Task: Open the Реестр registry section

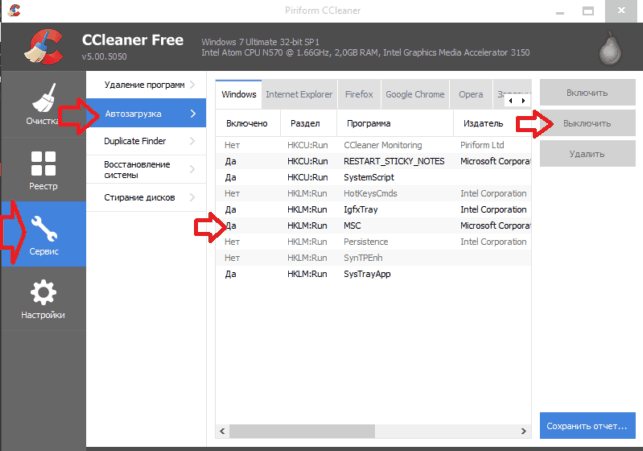Action: [x=43, y=170]
